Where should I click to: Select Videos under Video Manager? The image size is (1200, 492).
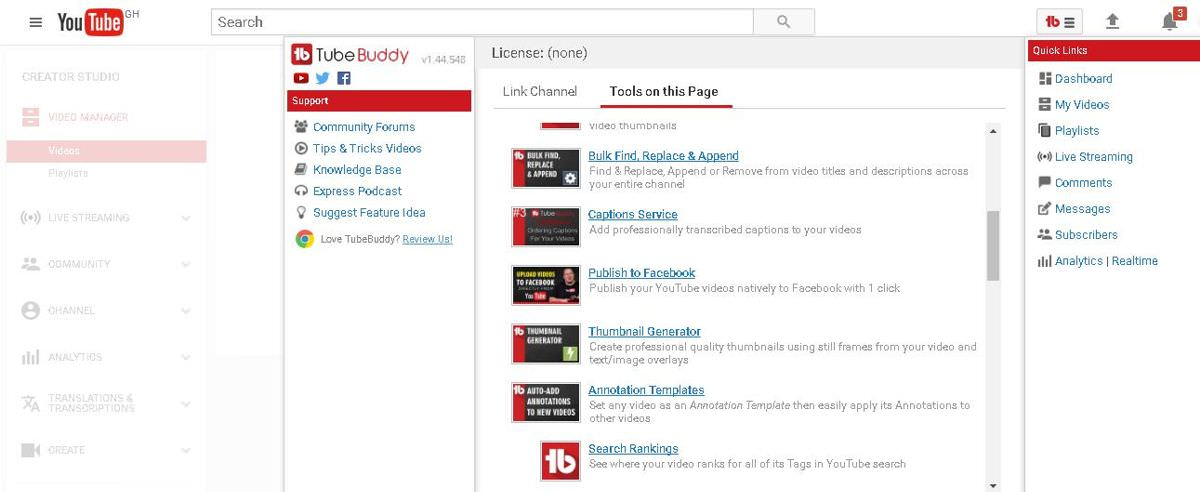pos(63,151)
